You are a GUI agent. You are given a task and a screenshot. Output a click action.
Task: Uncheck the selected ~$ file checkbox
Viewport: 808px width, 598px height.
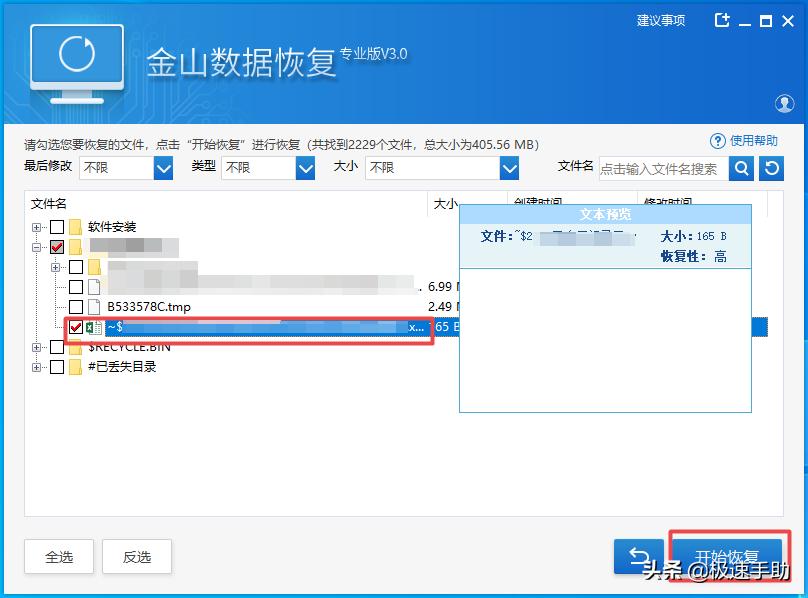click(77, 328)
